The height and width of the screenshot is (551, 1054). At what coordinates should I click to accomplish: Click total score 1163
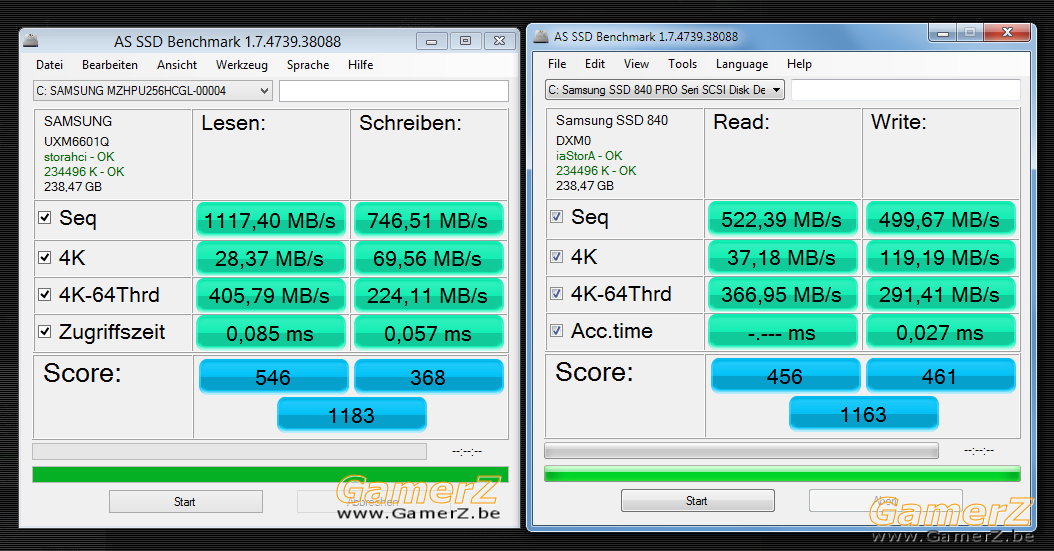tap(864, 413)
